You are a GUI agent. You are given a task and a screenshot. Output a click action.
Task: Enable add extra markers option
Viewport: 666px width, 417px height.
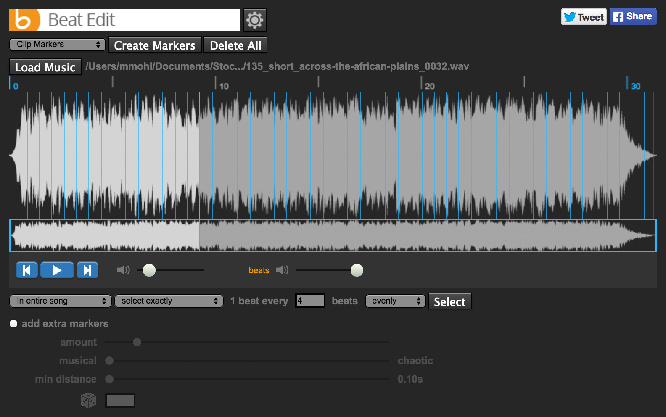click(x=14, y=323)
